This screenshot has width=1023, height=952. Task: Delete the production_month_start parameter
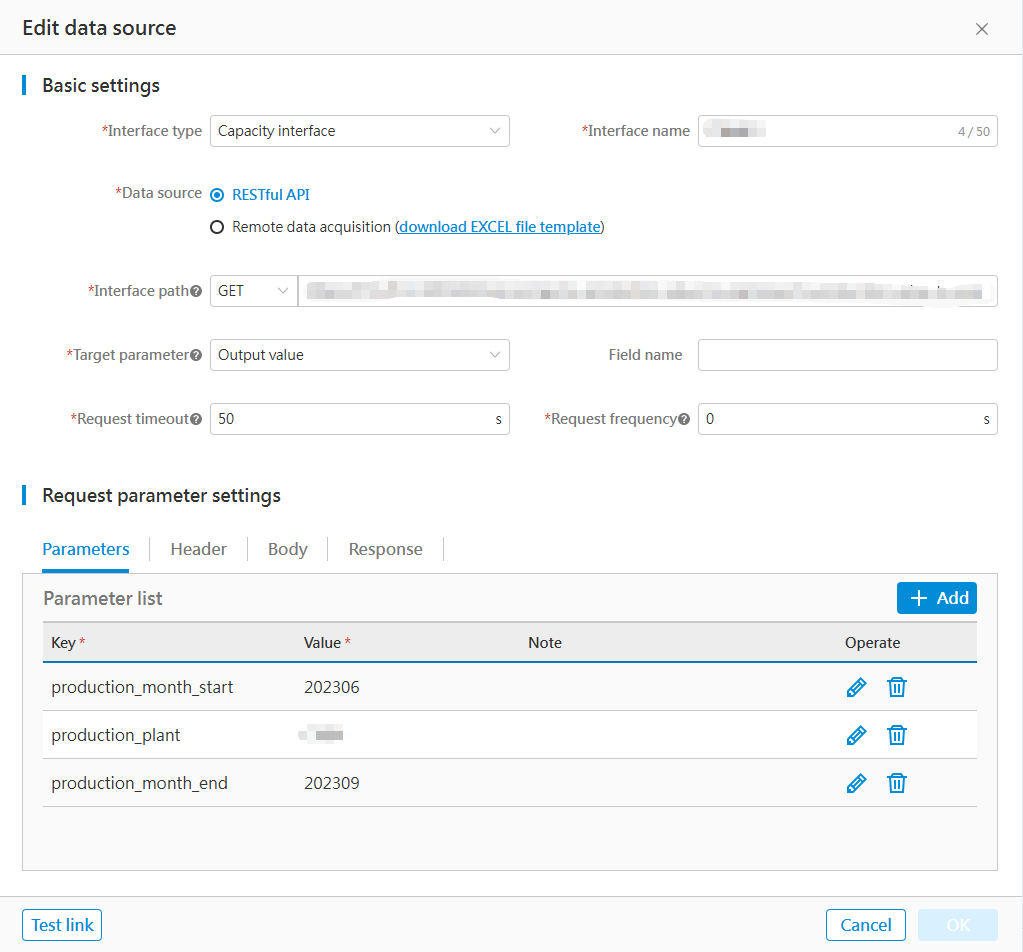pyautogui.click(x=897, y=687)
